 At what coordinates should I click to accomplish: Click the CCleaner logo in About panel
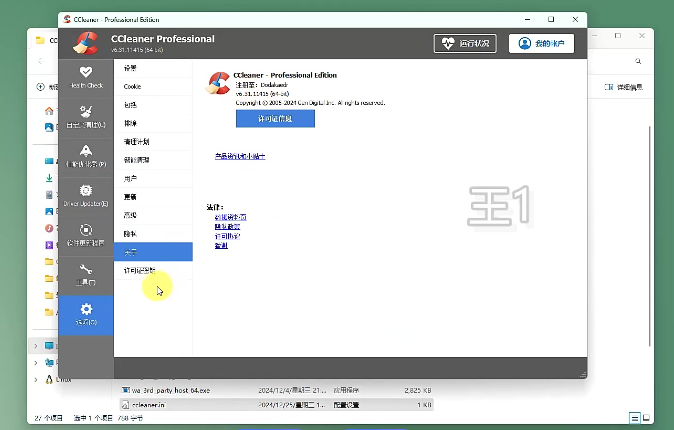coord(218,83)
